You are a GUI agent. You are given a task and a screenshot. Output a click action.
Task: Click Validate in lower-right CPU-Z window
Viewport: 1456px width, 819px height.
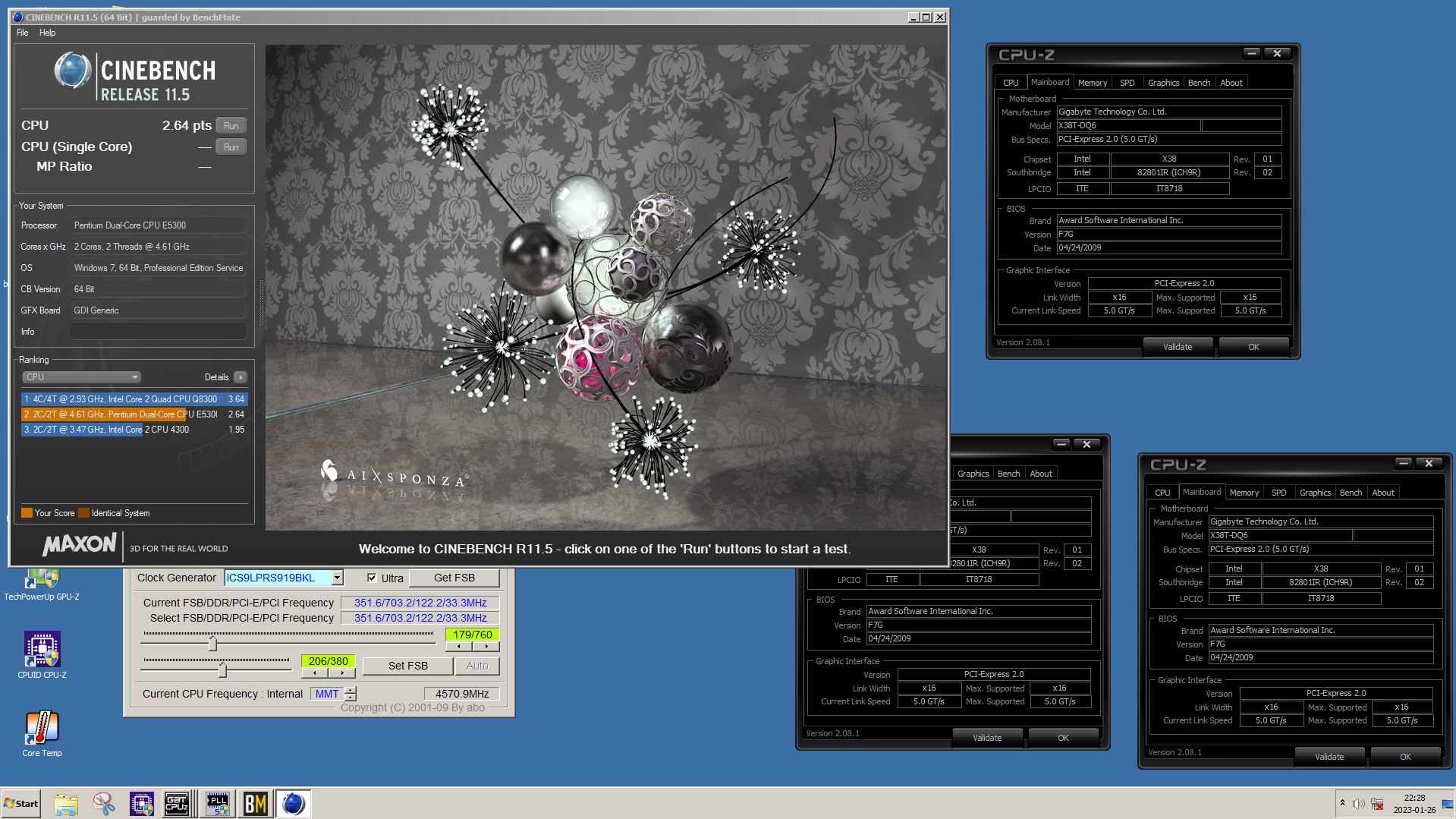pyautogui.click(x=1329, y=757)
